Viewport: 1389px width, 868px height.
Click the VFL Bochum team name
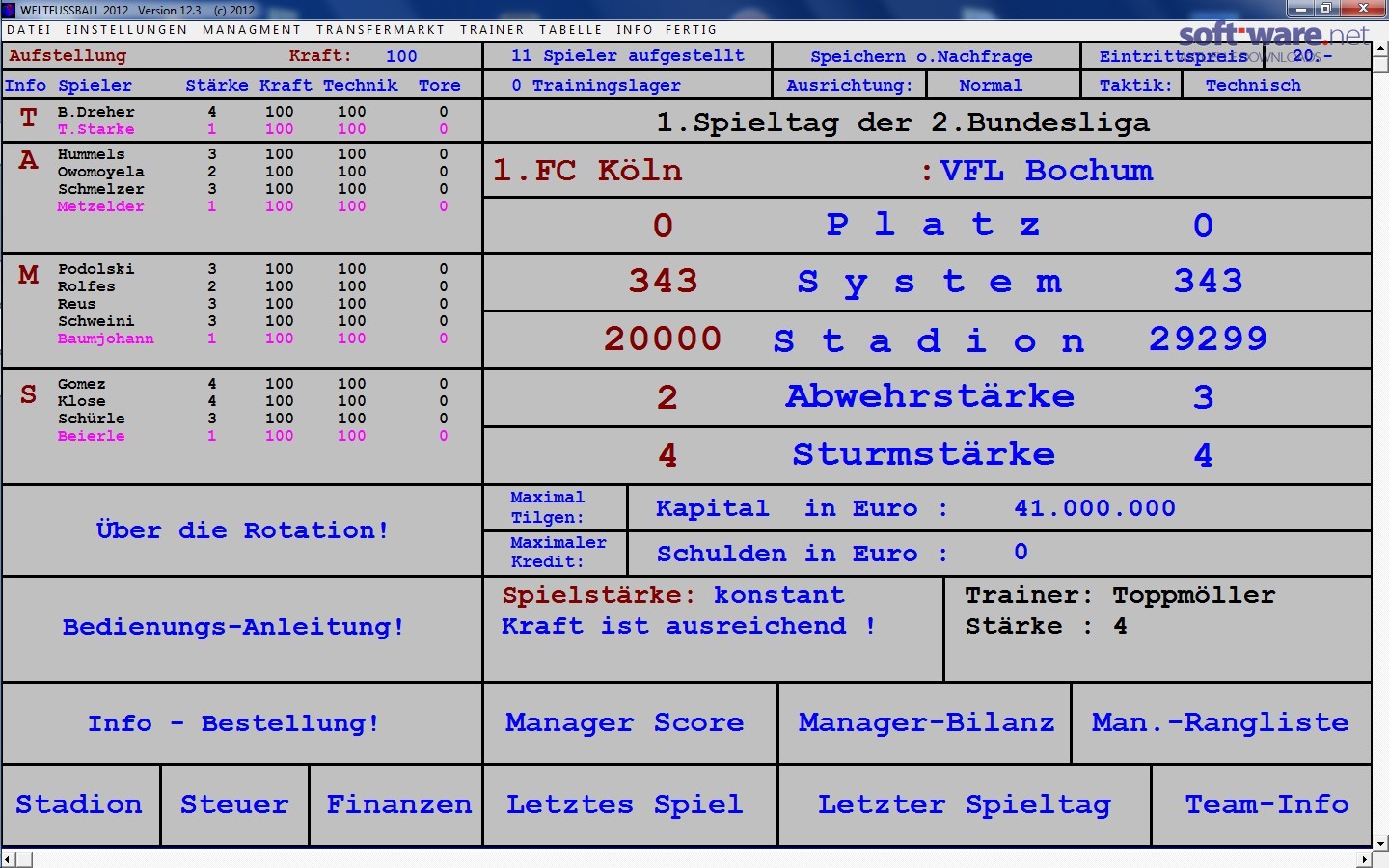[1047, 171]
